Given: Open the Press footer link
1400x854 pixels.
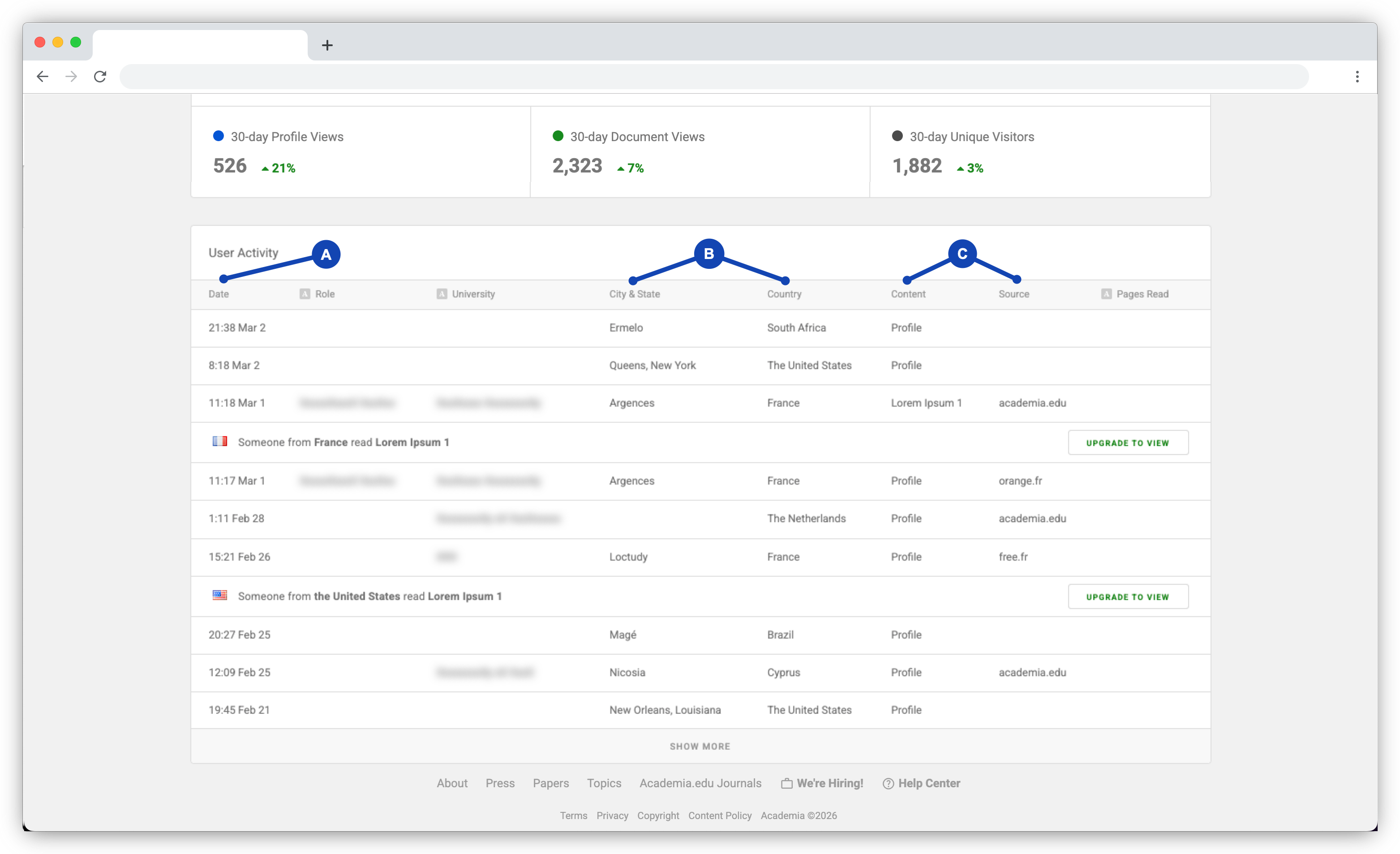Looking at the screenshot, I should [x=500, y=784].
